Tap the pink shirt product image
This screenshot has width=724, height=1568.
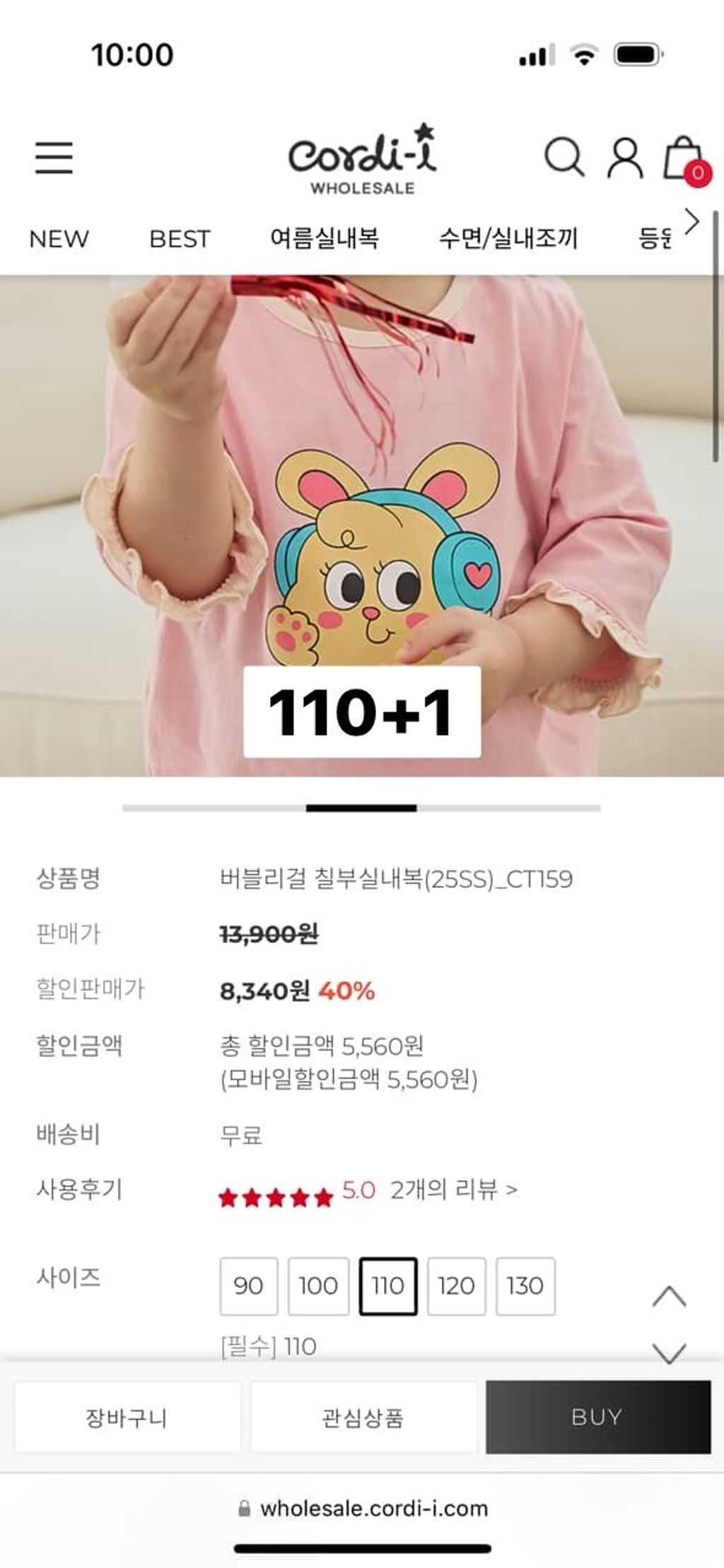tap(362, 526)
